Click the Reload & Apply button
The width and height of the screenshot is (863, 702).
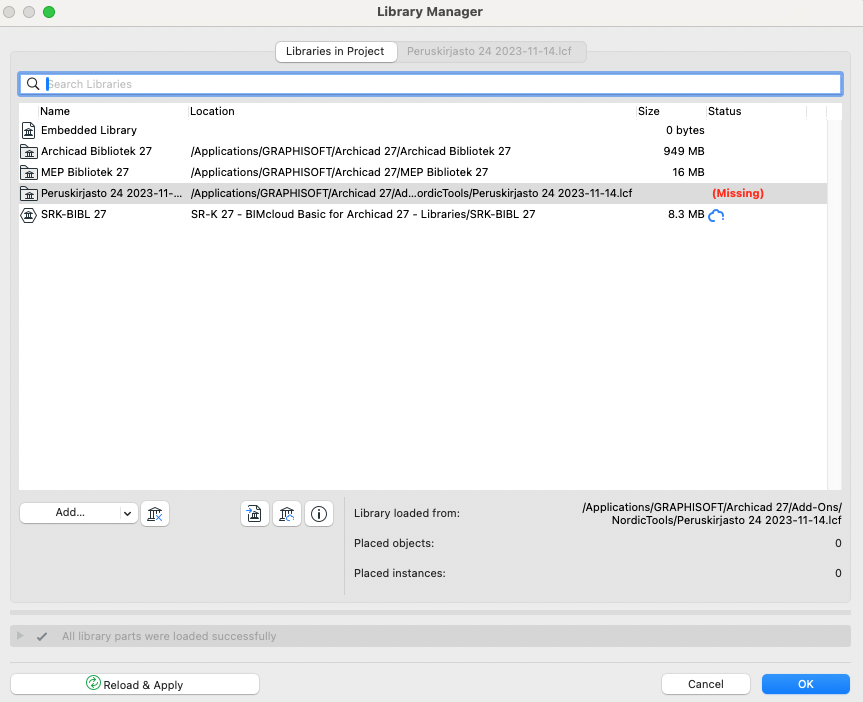coord(135,684)
